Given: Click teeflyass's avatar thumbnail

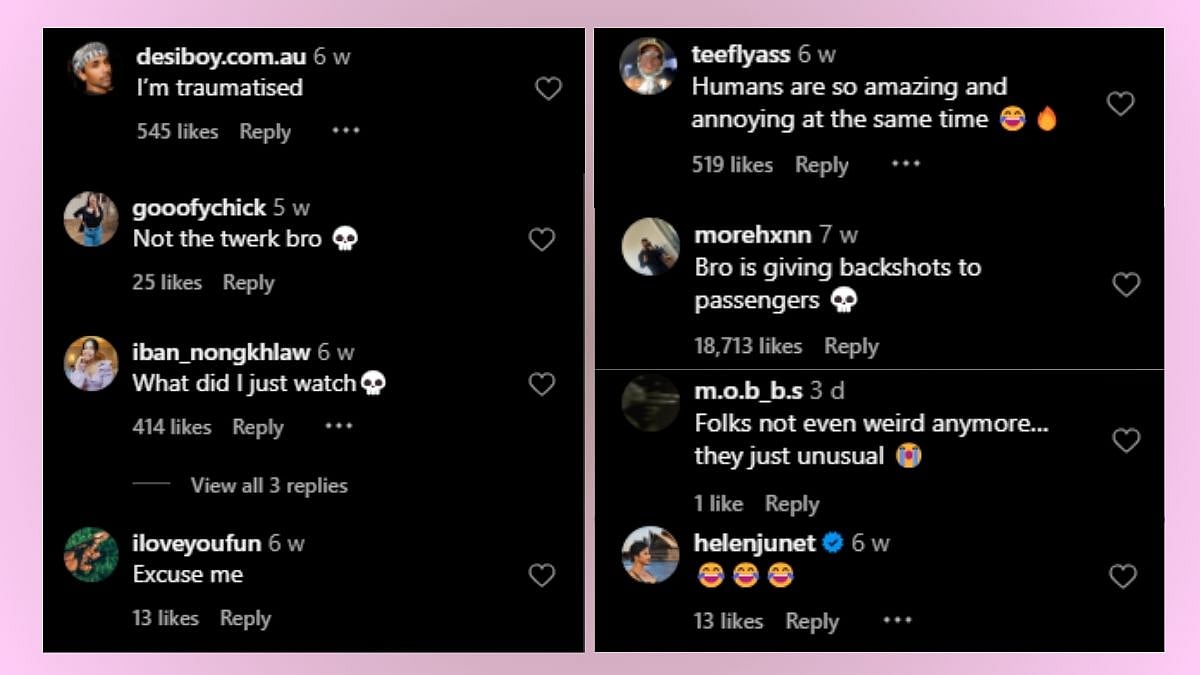Looking at the screenshot, I should point(647,66).
